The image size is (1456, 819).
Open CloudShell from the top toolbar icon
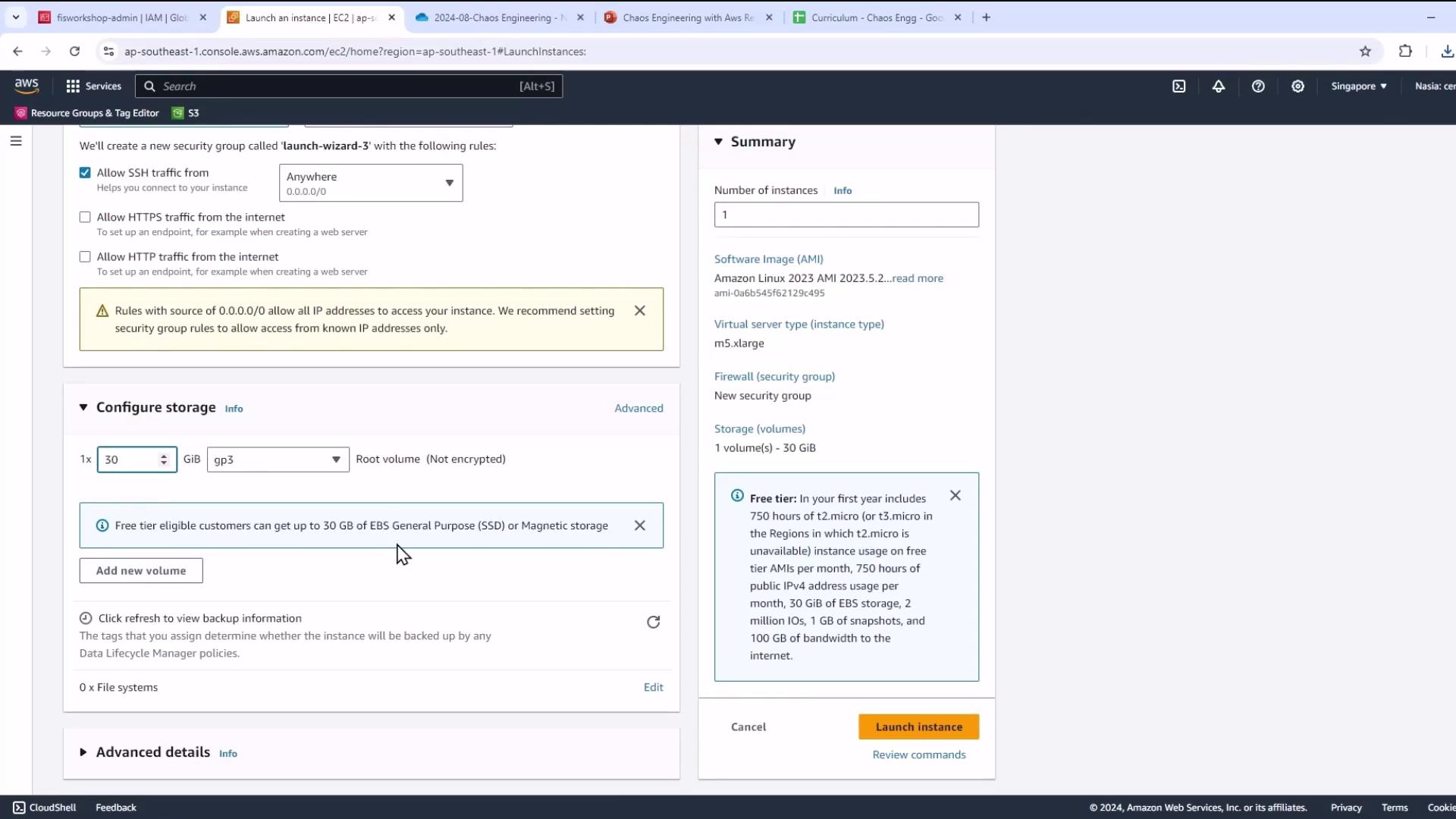pos(1178,86)
